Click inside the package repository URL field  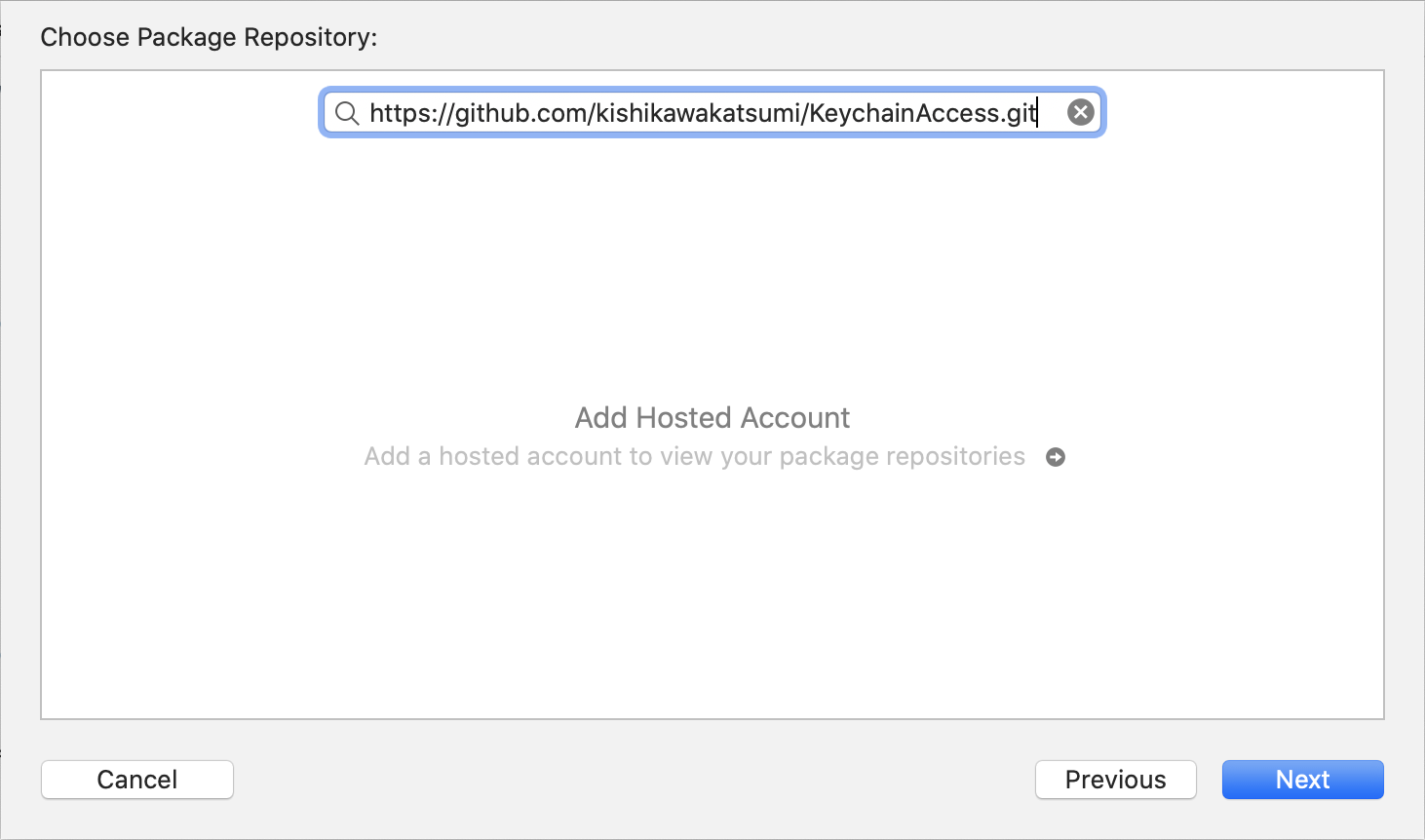712,113
